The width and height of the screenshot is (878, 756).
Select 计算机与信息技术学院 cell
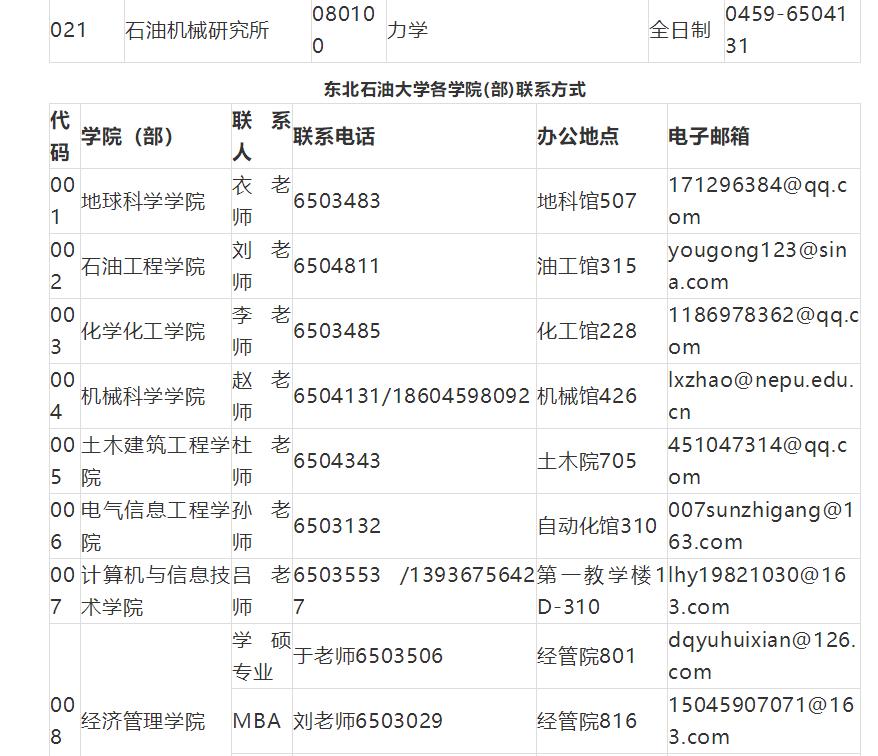pyautogui.click(x=156, y=591)
